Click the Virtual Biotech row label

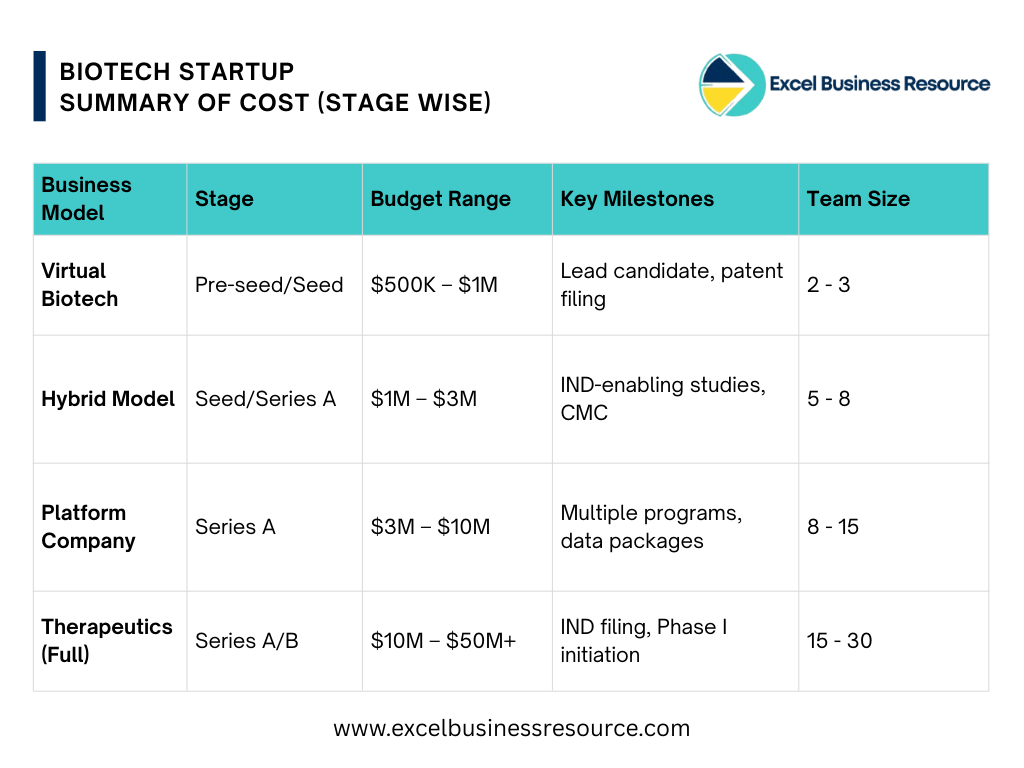[80, 285]
